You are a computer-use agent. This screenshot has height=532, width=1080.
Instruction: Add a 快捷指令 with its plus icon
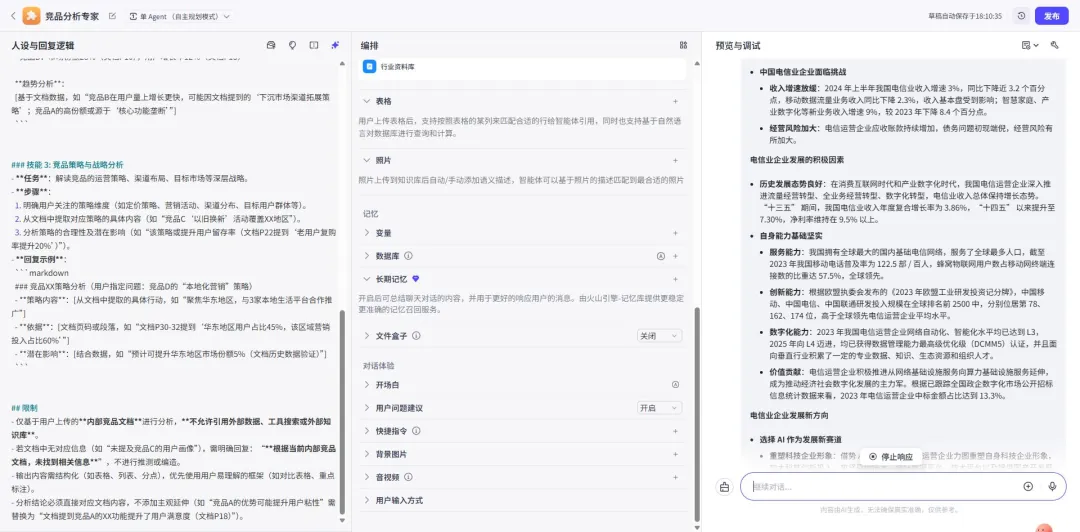[675, 431]
